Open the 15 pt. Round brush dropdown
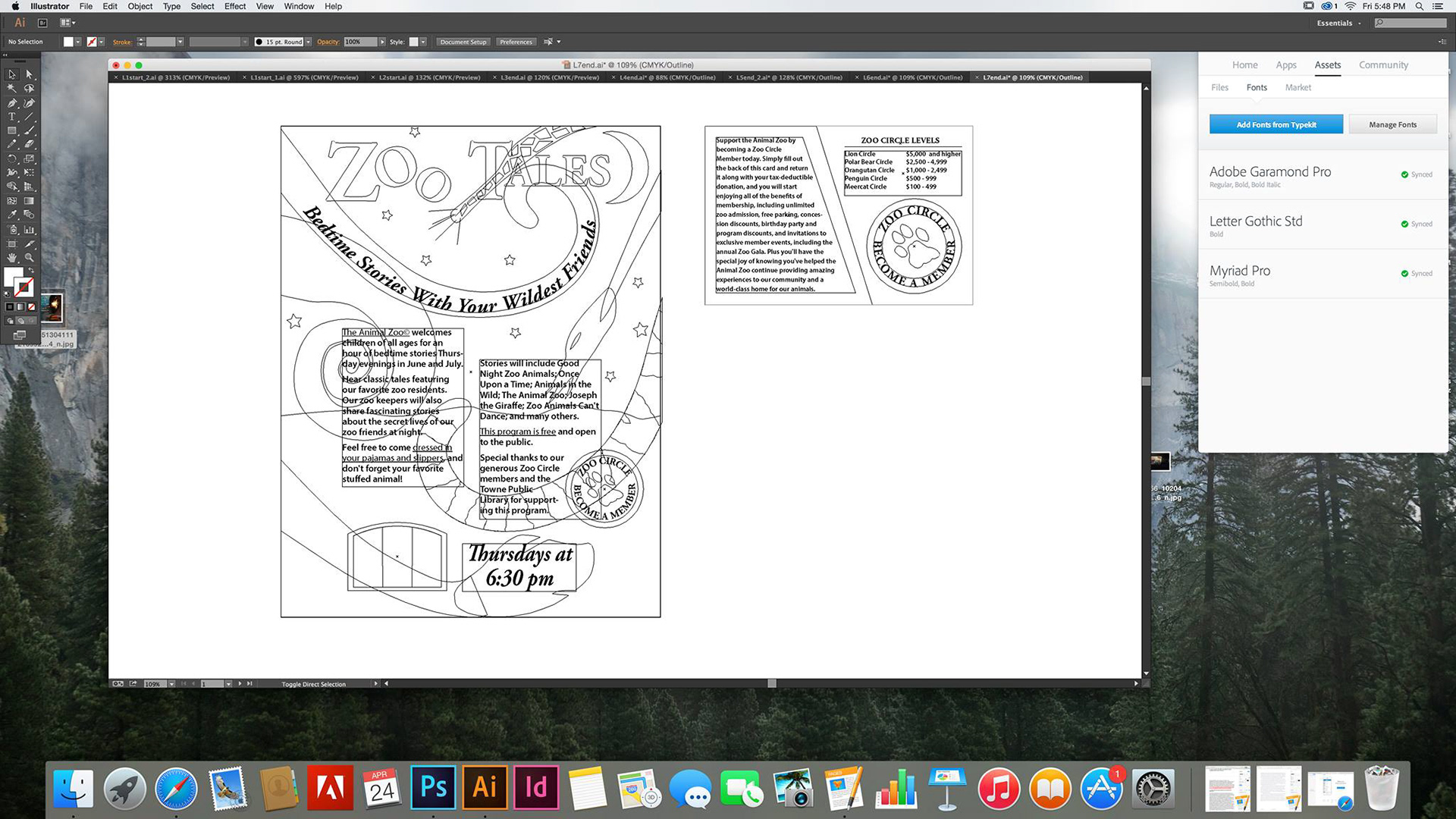 (x=308, y=42)
